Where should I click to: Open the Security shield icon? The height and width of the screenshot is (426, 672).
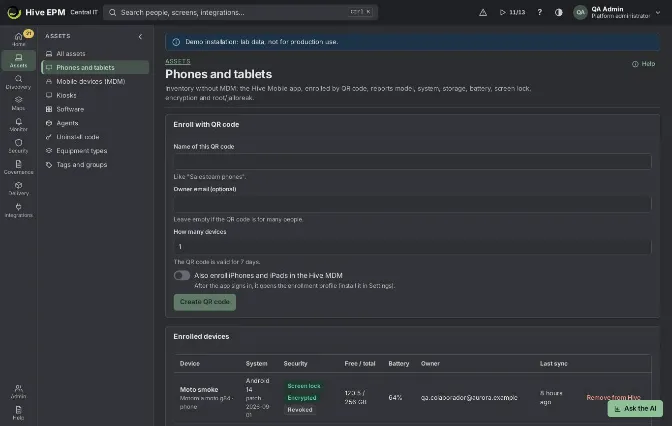click(18, 146)
